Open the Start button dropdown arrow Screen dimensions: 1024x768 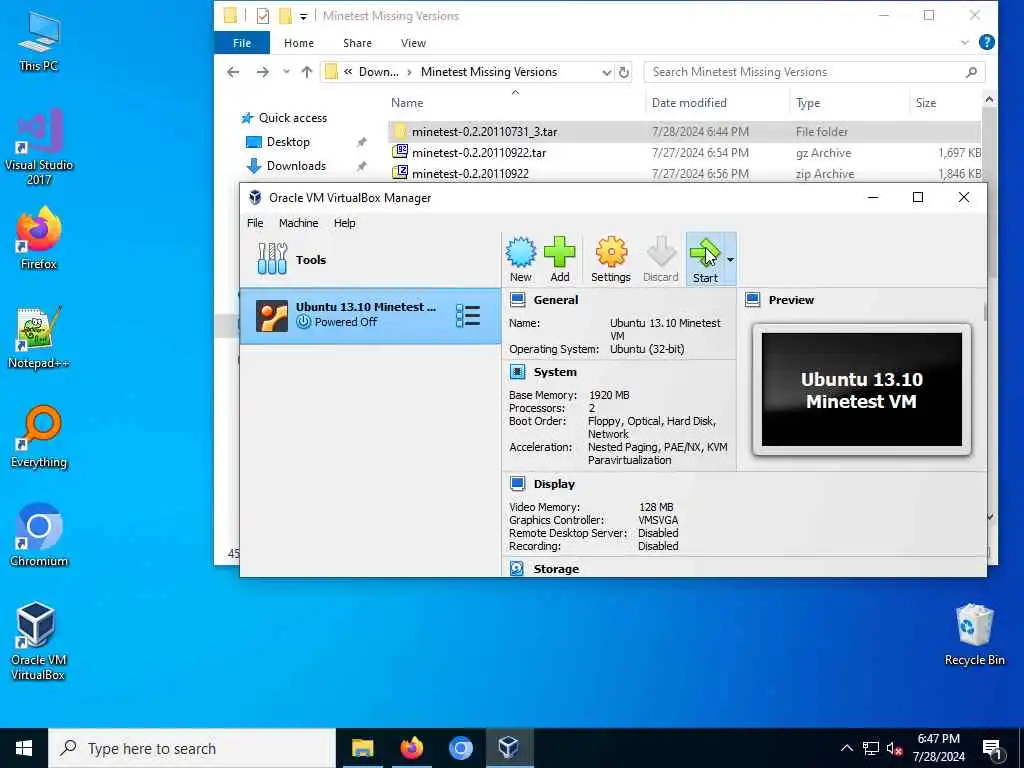730,259
